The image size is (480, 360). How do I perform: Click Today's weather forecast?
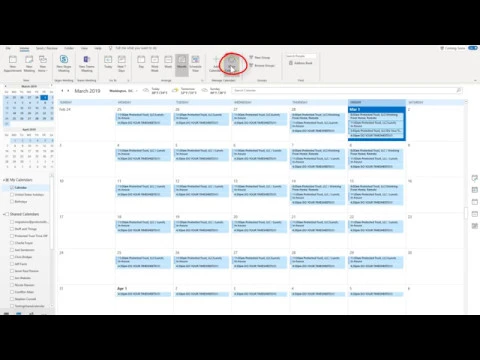point(155,91)
